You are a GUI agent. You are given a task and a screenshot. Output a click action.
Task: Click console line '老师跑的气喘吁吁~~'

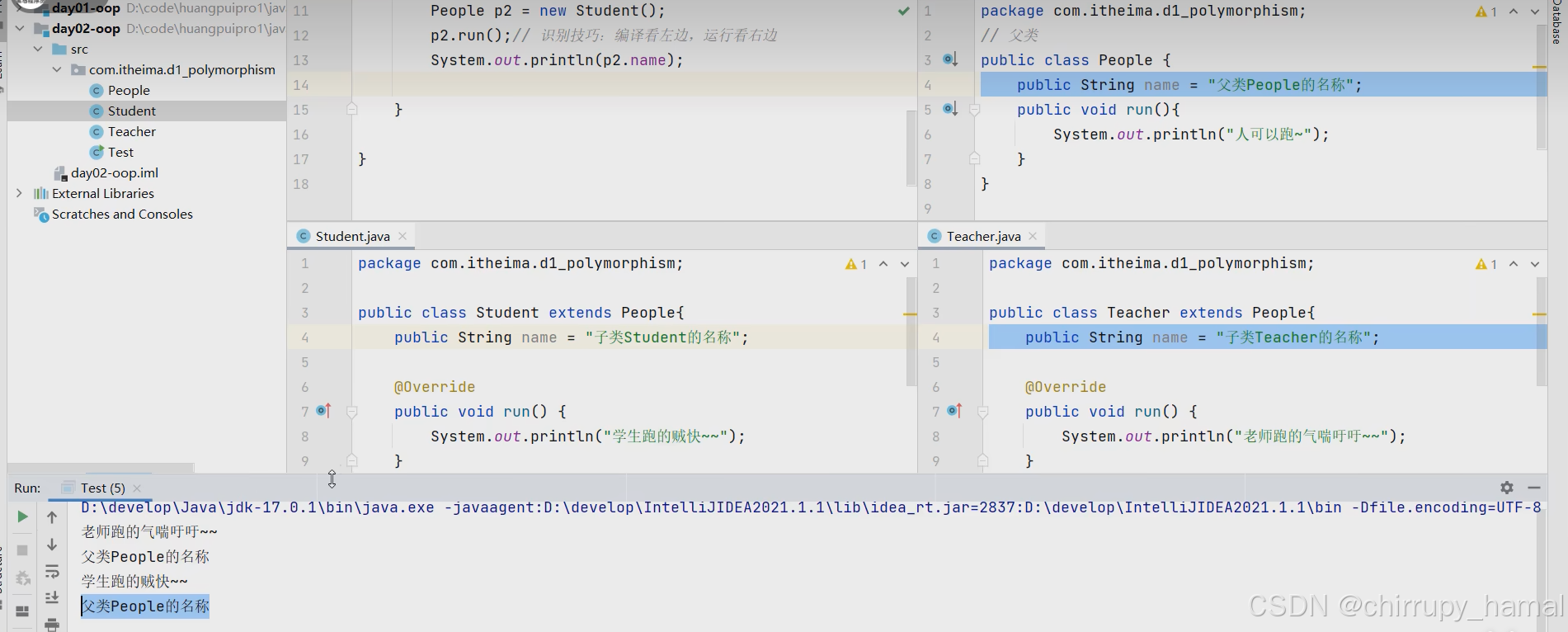(149, 532)
